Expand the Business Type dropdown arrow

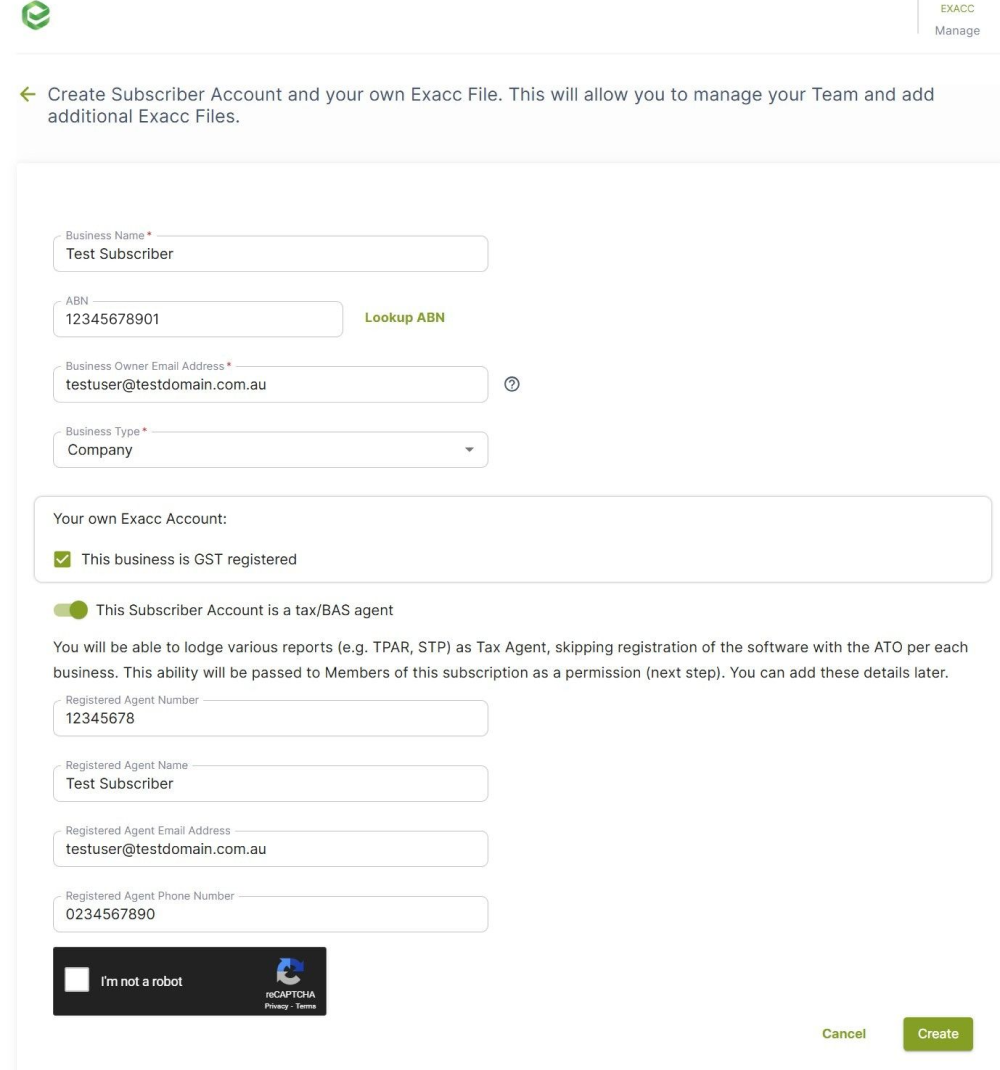[469, 450]
